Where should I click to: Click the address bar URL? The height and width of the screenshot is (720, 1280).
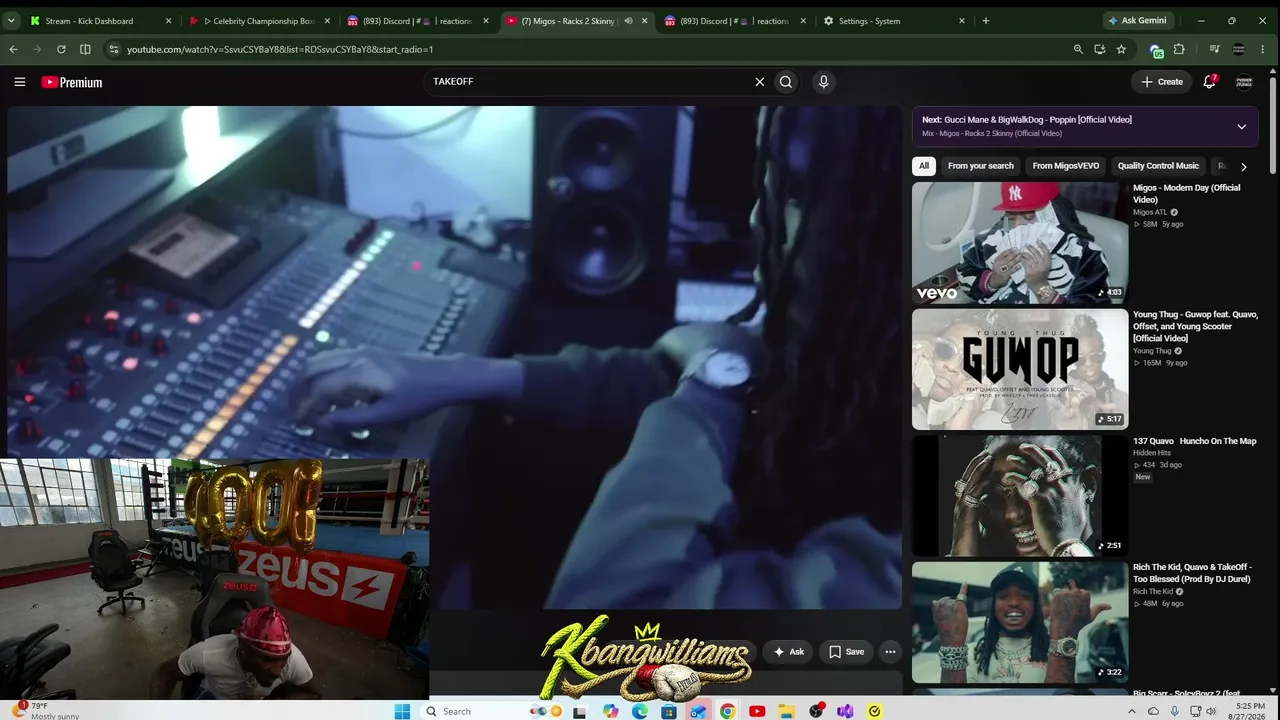pos(280,49)
